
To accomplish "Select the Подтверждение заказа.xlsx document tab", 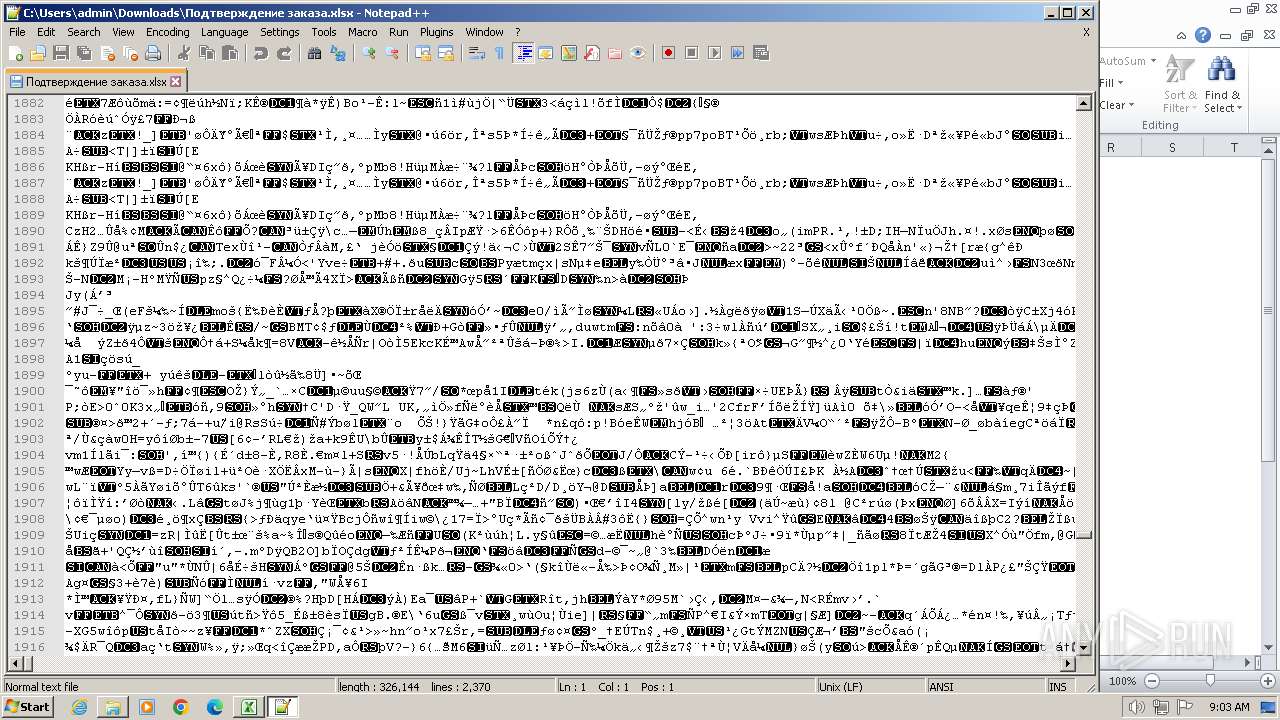I will click(x=94, y=82).
